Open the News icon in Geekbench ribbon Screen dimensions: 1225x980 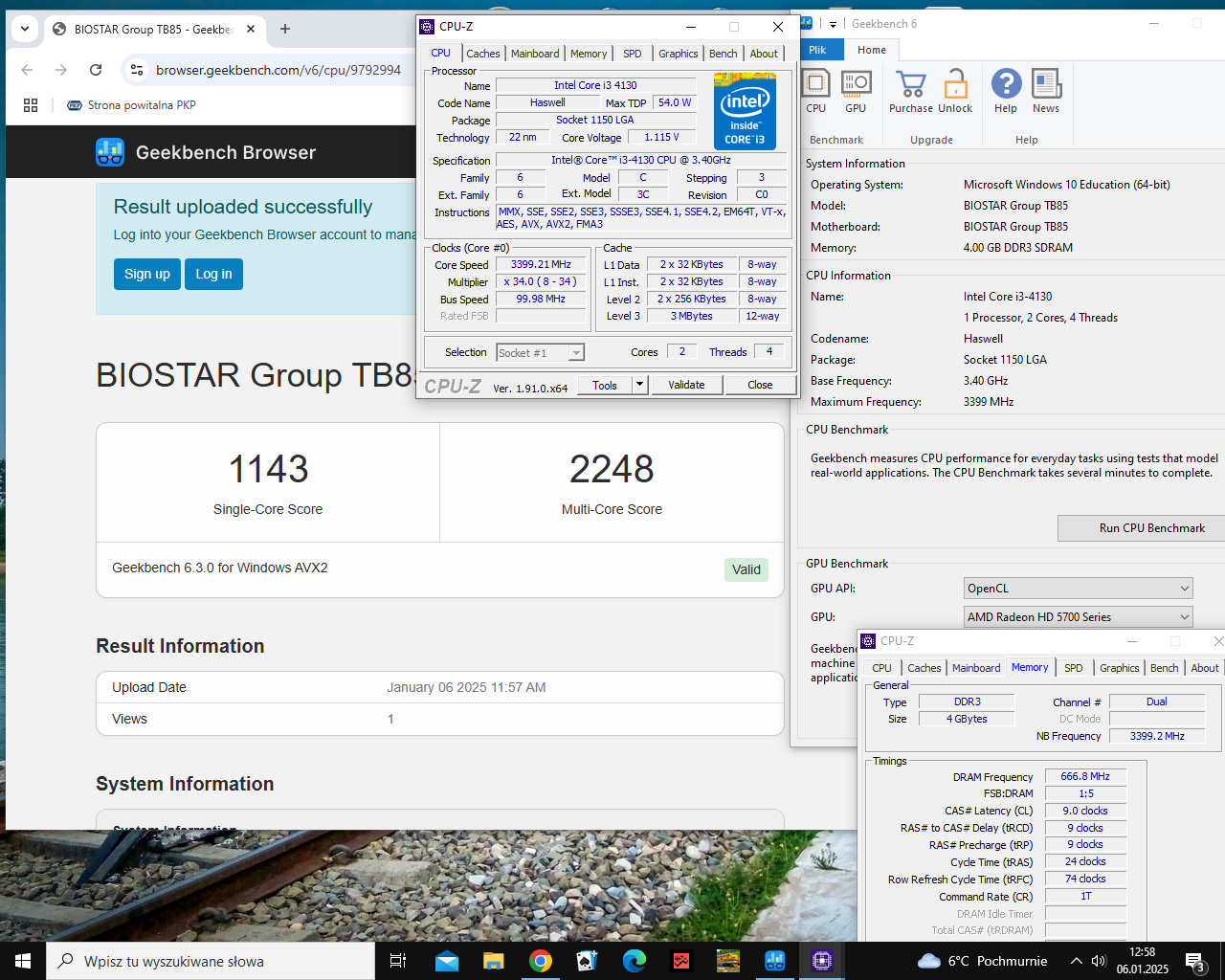point(1046,84)
